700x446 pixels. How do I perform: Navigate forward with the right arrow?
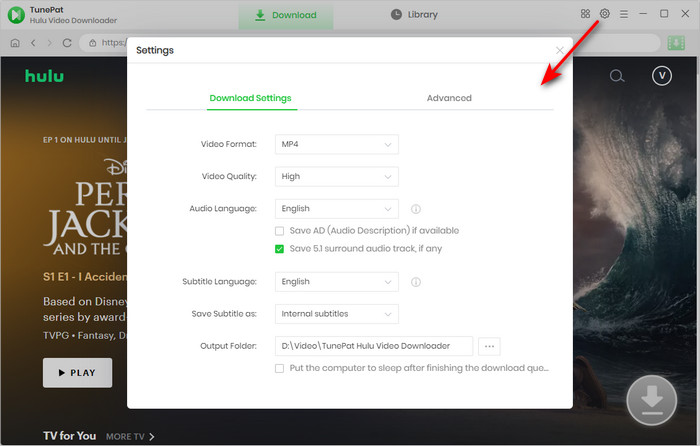pos(50,43)
